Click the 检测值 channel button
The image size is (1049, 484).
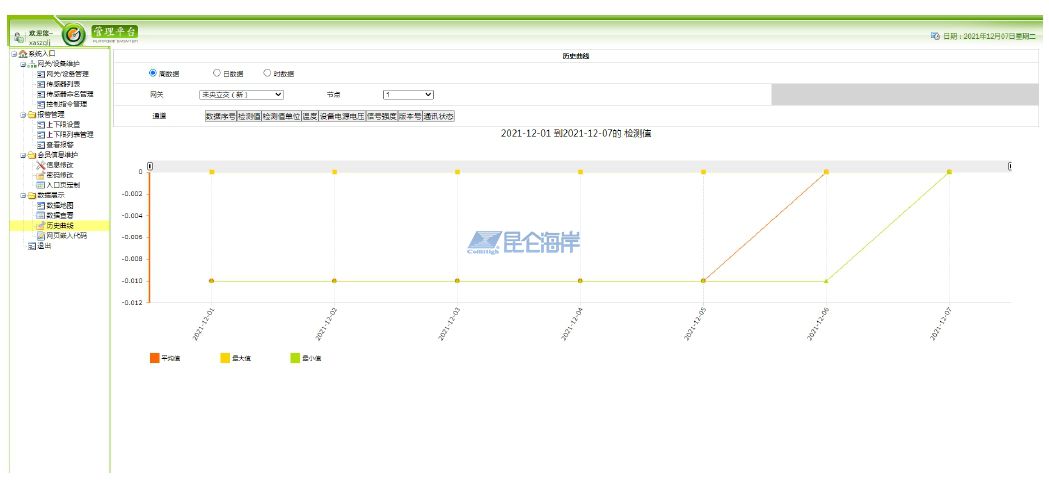point(249,116)
